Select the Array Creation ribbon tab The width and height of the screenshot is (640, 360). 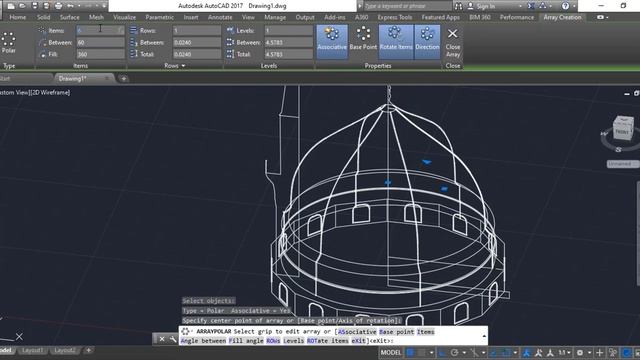pyautogui.click(x=562, y=17)
